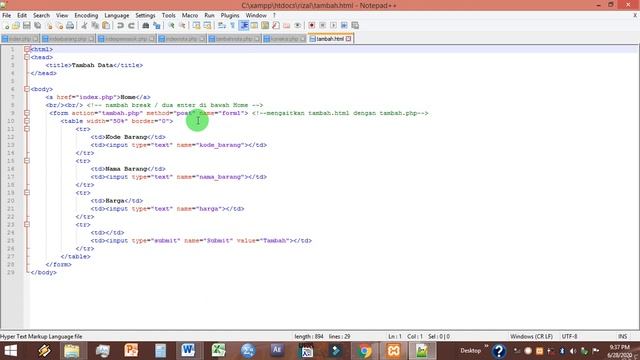Redo the edit from toolbar

131,25
